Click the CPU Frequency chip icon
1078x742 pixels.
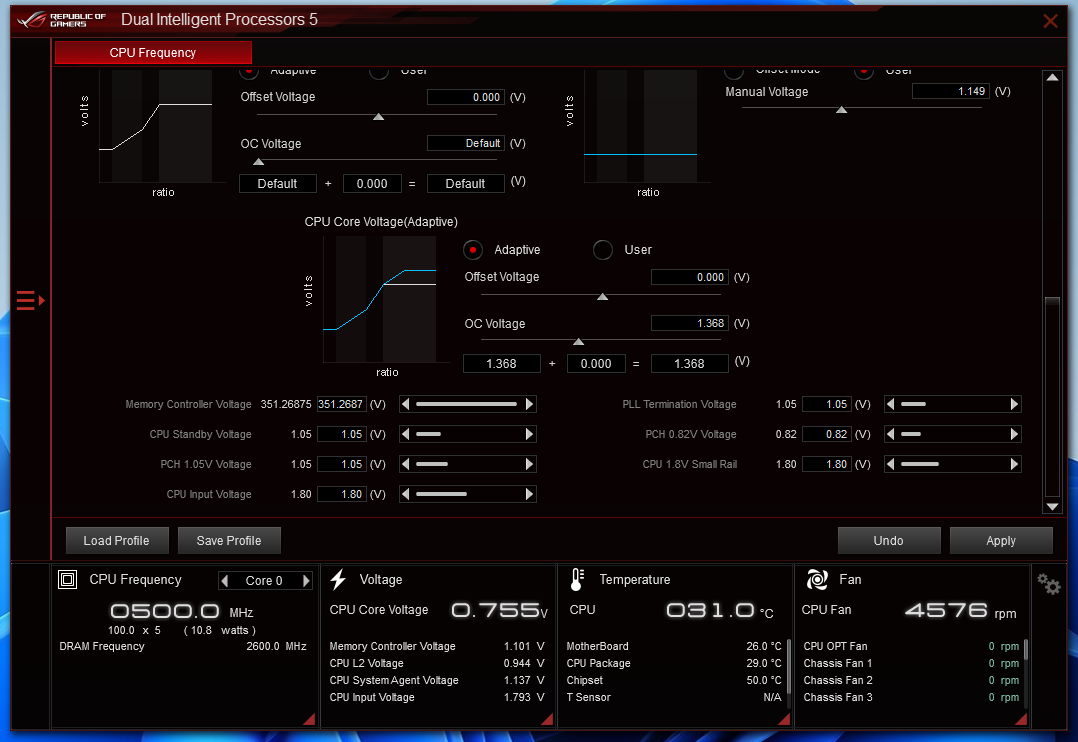[x=67, y=580]
